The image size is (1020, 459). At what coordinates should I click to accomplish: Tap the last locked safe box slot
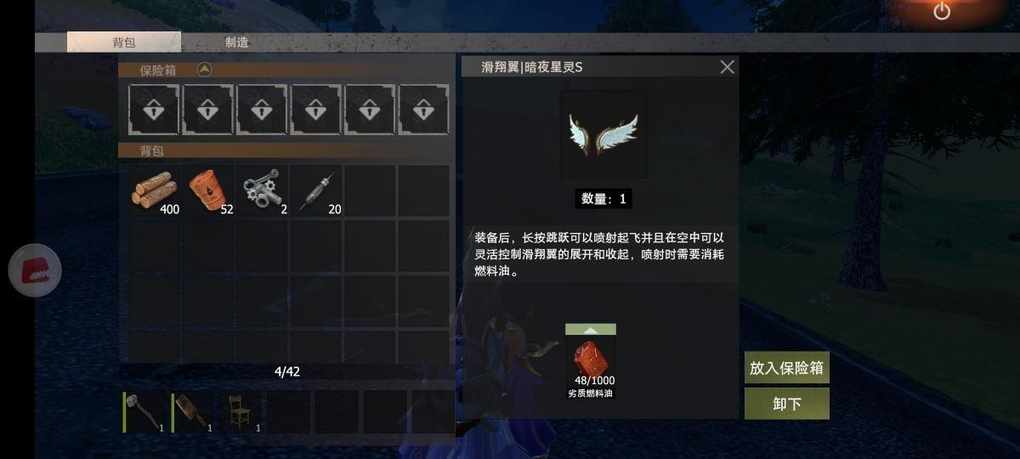[423, 109]
